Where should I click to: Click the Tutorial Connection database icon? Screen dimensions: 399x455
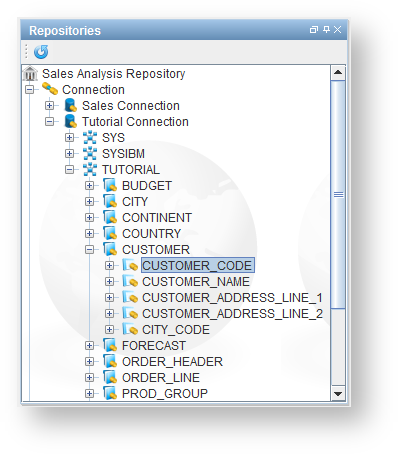tap(71, 121)
